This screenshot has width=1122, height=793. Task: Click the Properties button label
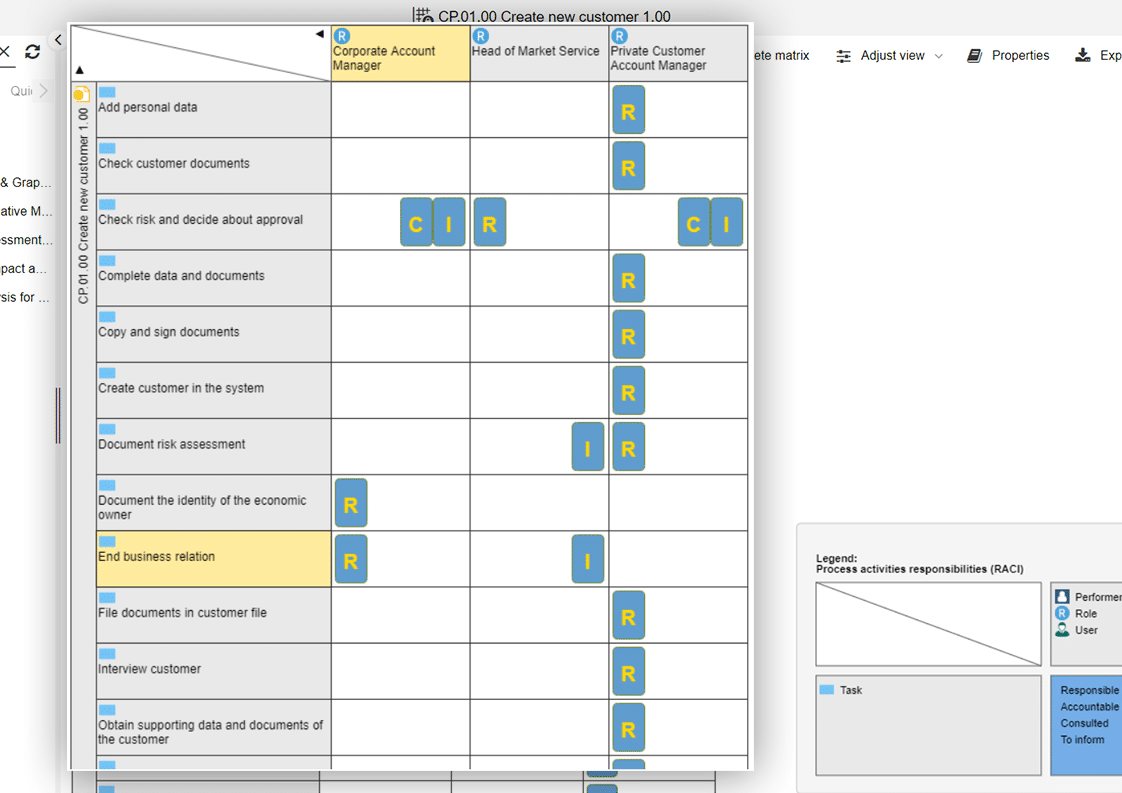tap(1020, 56)
